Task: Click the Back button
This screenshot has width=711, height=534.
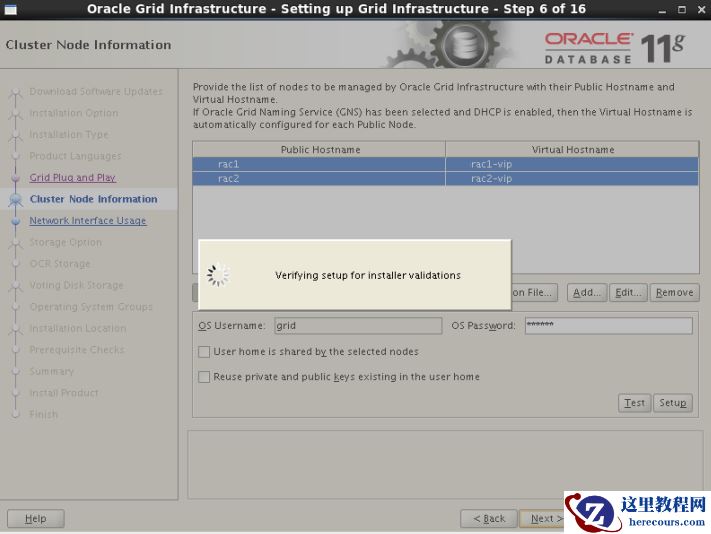Action: (x=488, y=518)
